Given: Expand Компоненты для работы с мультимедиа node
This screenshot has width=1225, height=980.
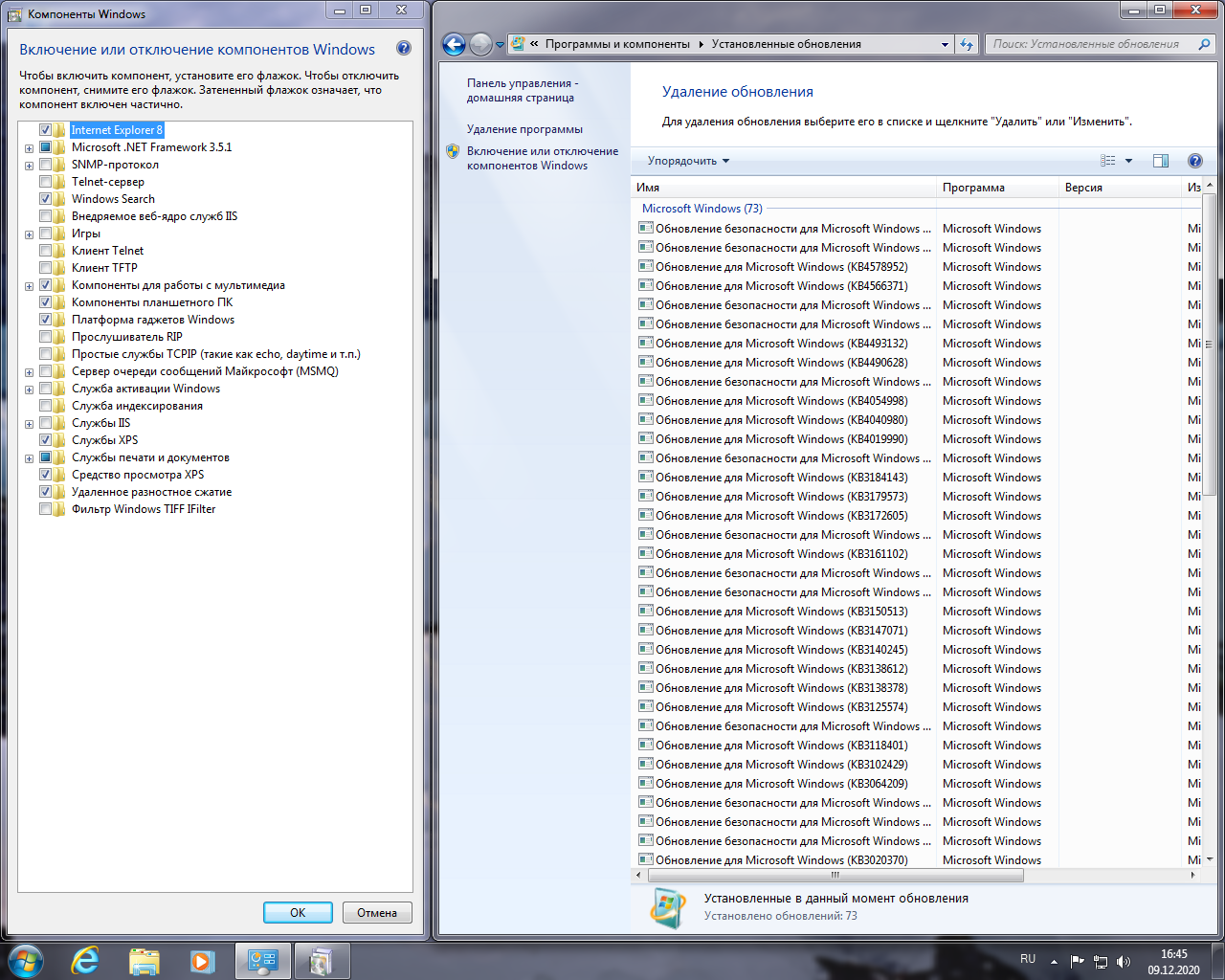Looking at the screenshot, I should coord(29,286).
